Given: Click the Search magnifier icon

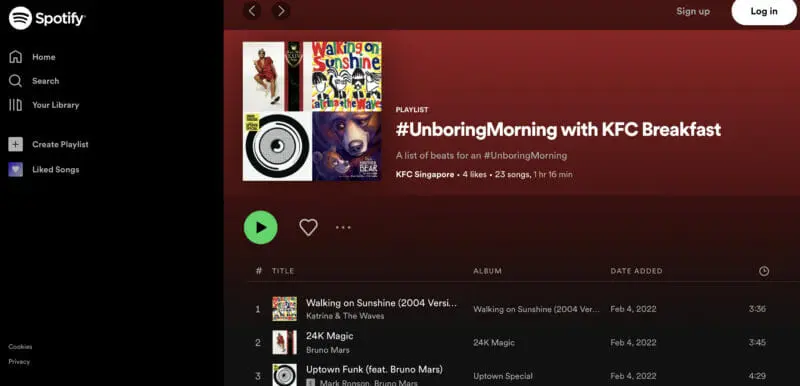Looking at the screenshot, I should point(15,81).
